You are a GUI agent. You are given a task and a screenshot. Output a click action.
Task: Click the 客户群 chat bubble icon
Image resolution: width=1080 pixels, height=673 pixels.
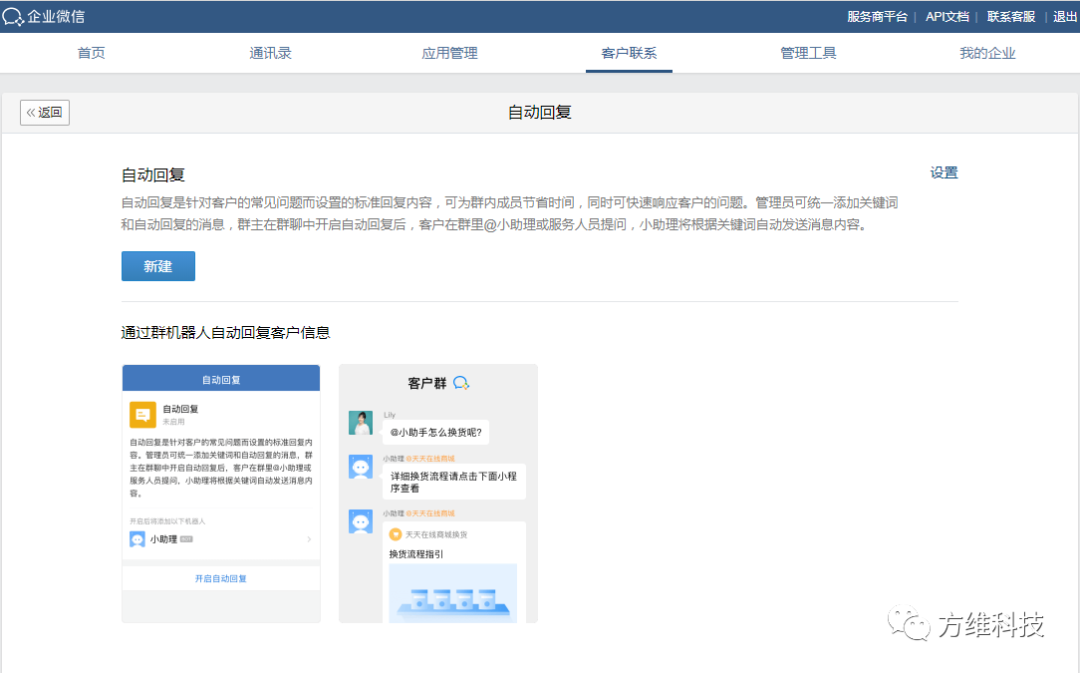pos(461,383)
